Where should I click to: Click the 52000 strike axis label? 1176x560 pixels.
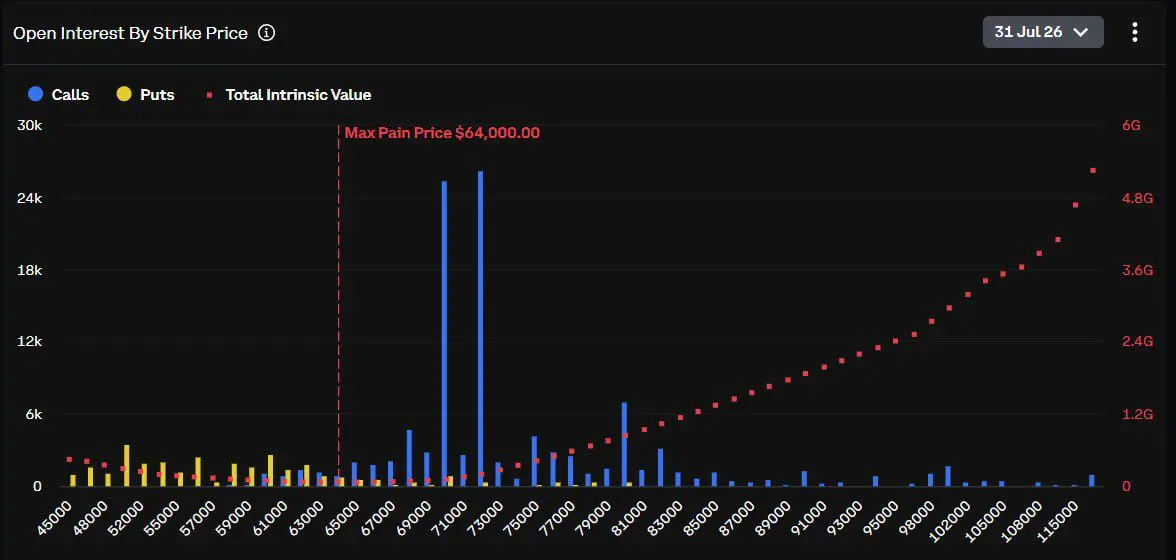click(128, 517)
